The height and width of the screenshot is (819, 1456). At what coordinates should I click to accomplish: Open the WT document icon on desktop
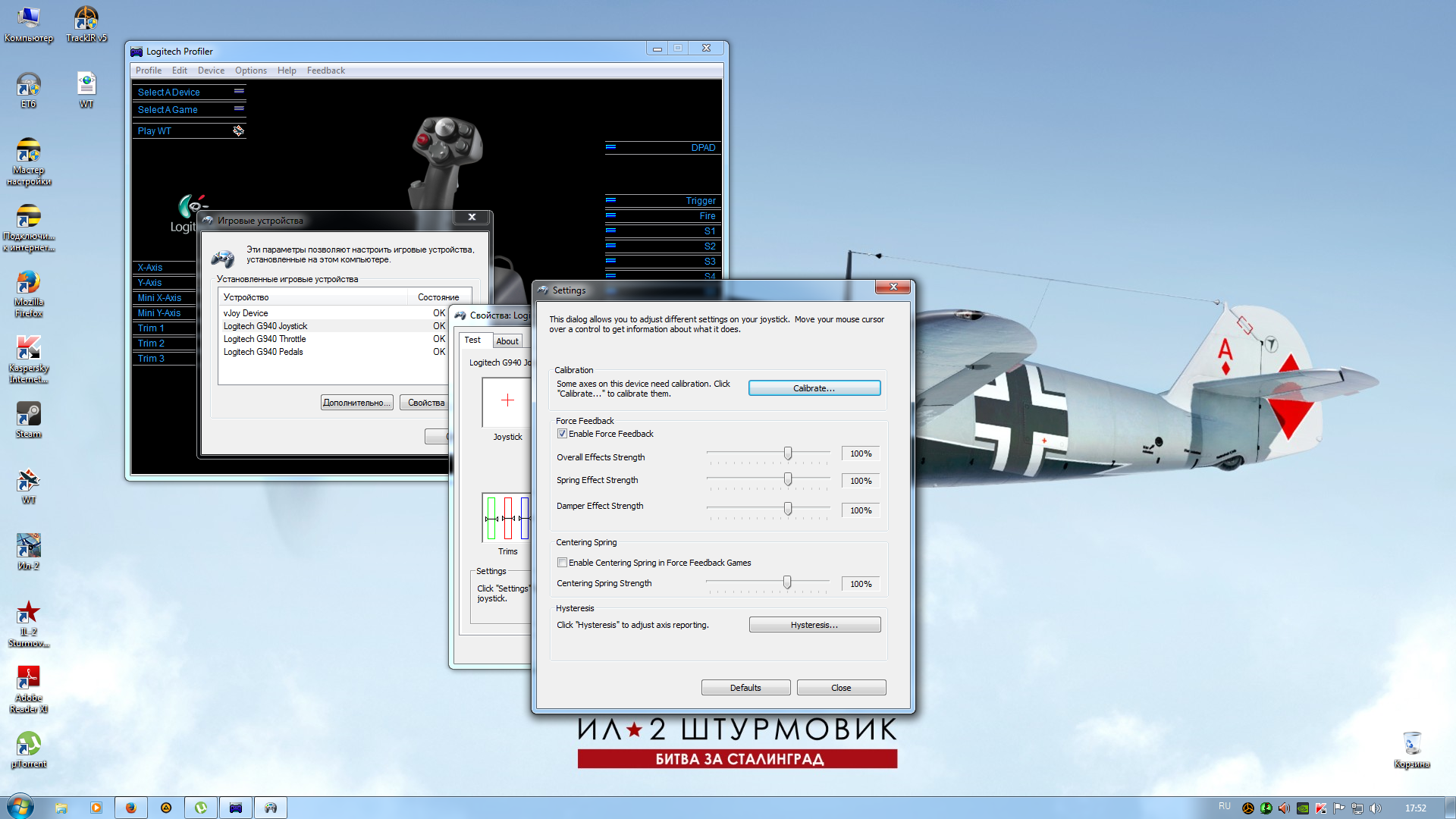86,89
